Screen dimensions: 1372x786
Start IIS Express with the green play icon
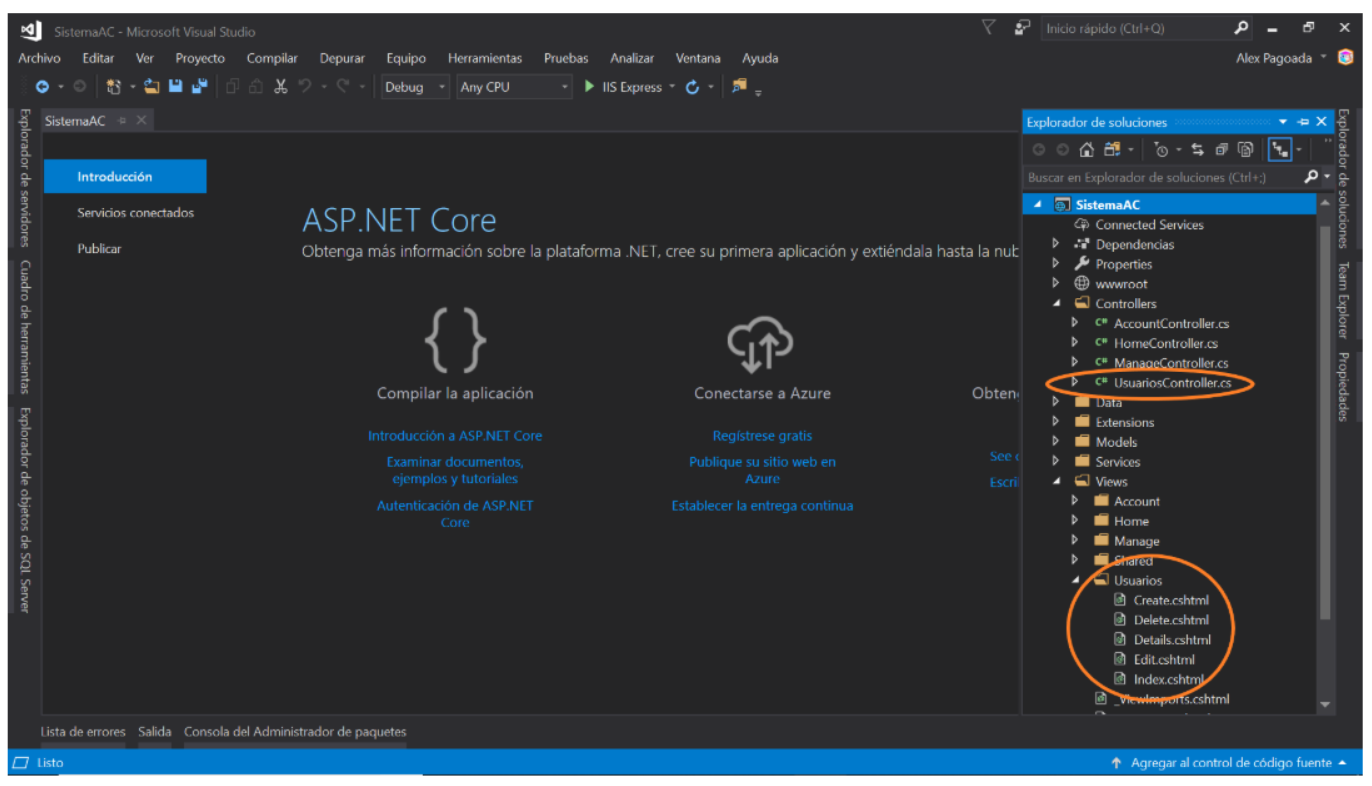(x=590, y=87)
